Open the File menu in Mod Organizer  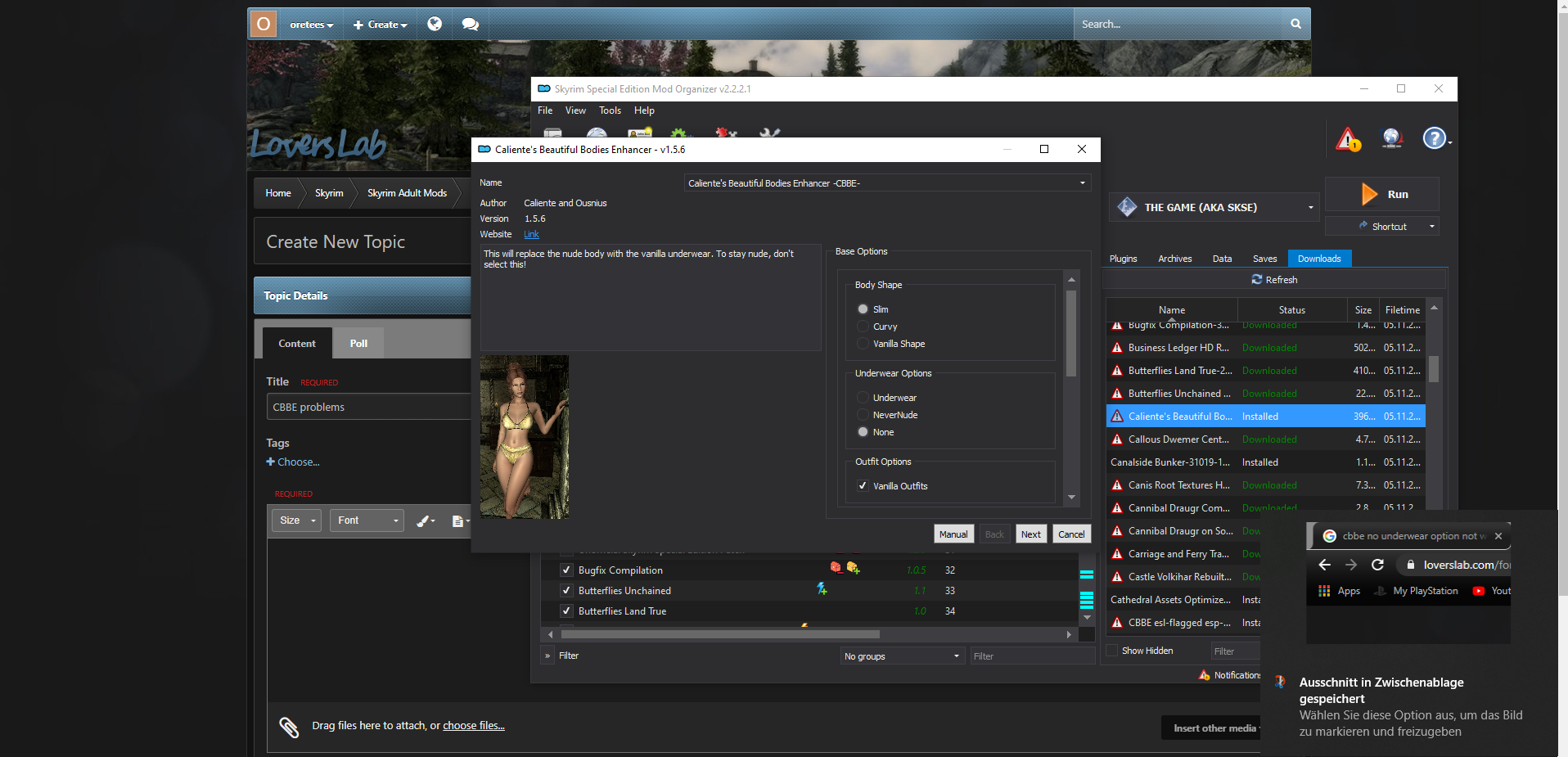(x=545, y=110)
